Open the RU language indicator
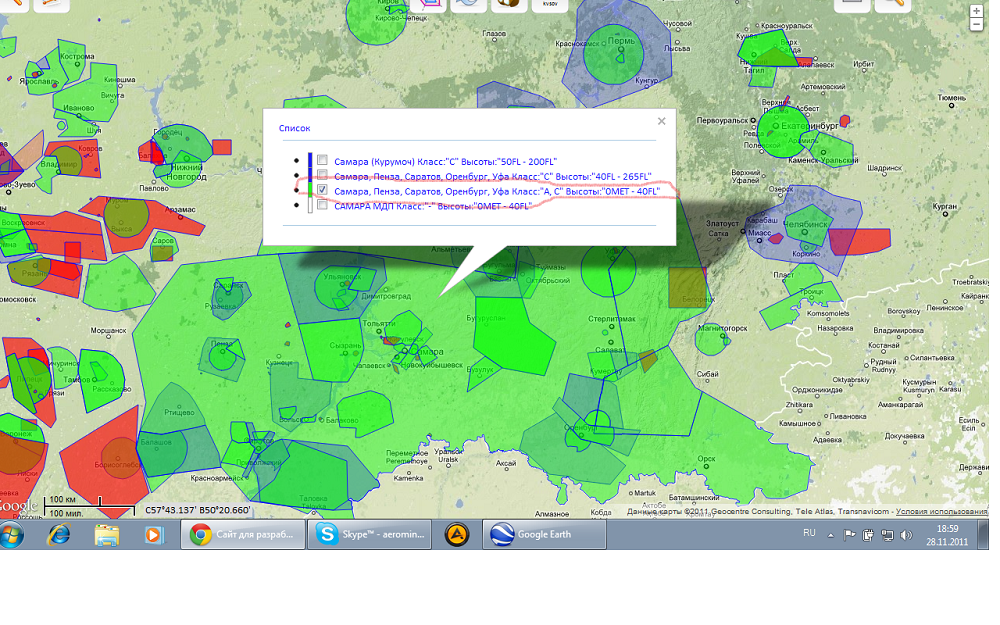The width and height of the screenshot is (1000, 625). click(x=809, y=534)
